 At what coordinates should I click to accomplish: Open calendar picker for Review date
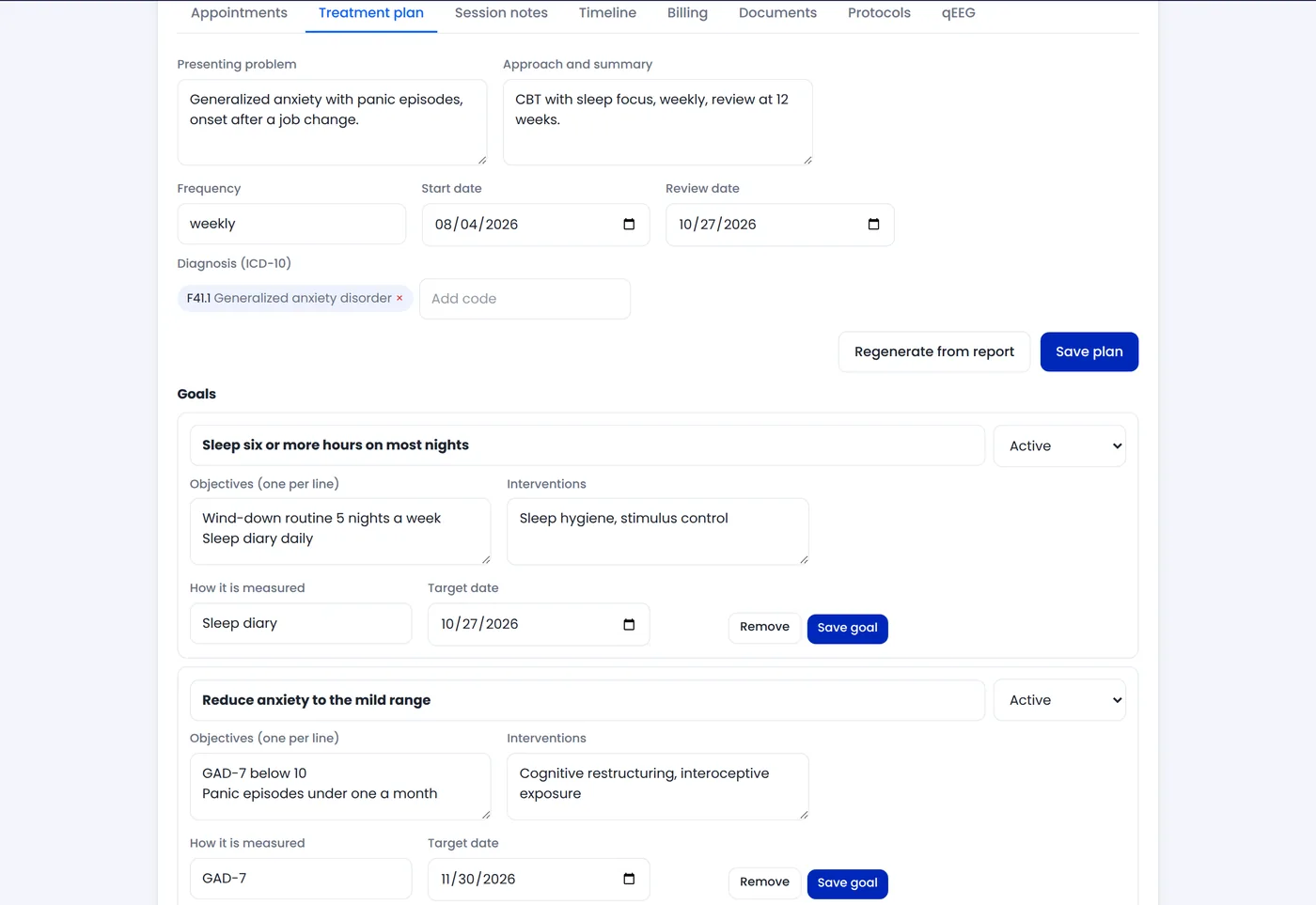click(x=873, y=225)
